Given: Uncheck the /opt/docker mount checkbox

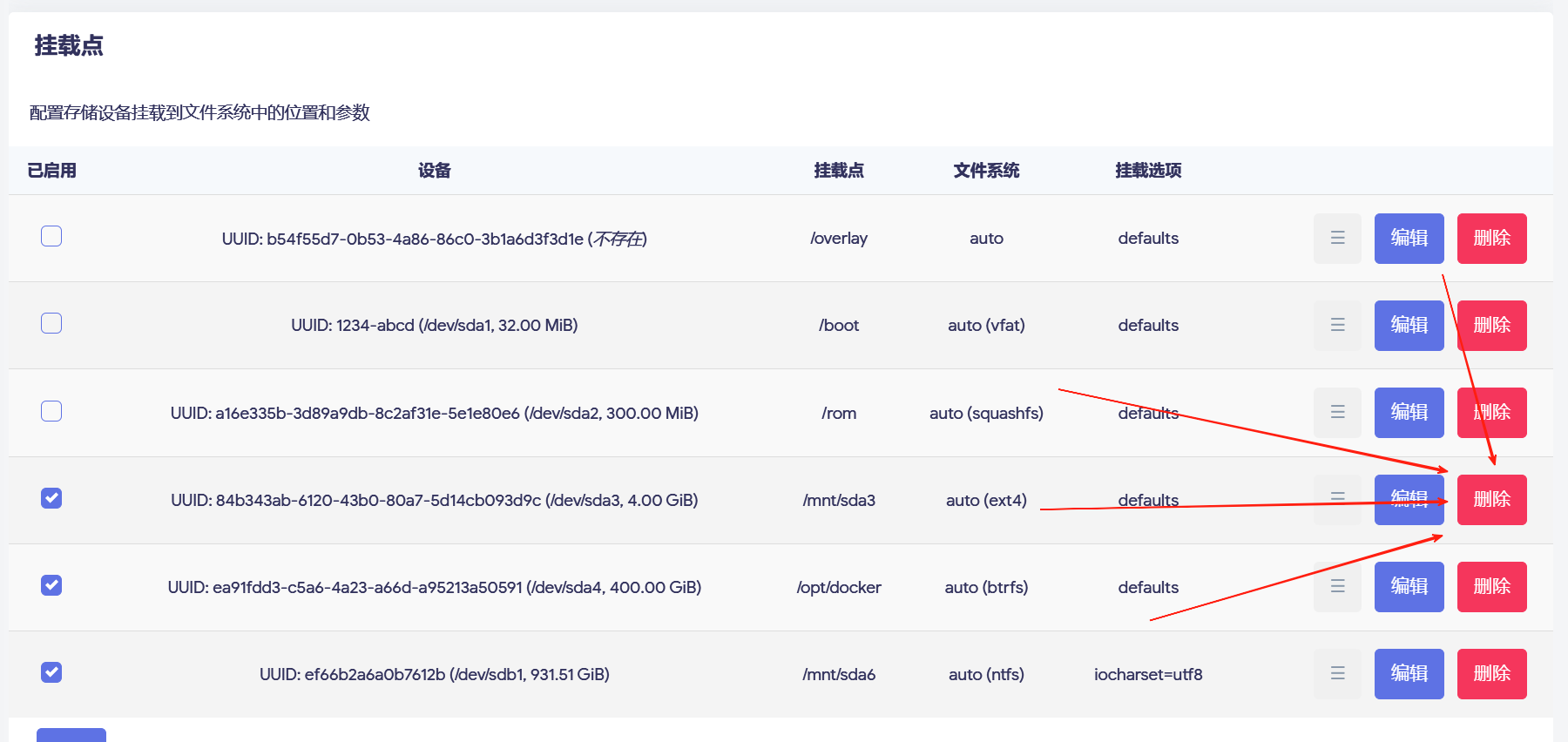Looking at the screenshot, I should pyautogui.click(x=51, y=585).
